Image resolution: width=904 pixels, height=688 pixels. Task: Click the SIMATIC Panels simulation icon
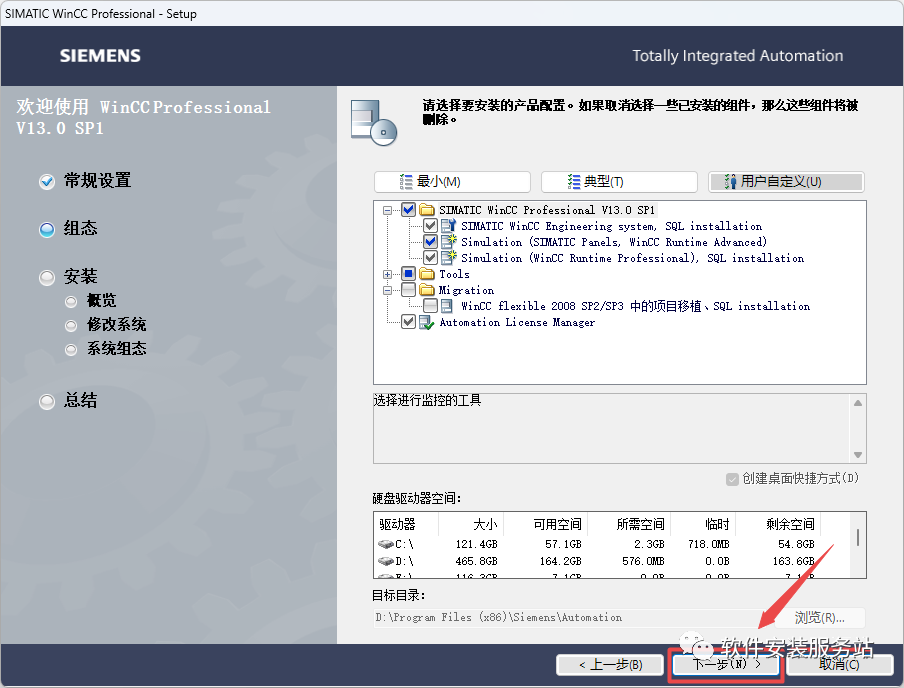pos(449,242)
